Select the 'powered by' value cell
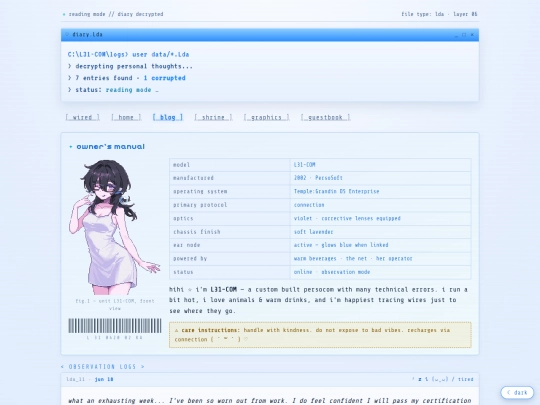 tap(381, 259)
